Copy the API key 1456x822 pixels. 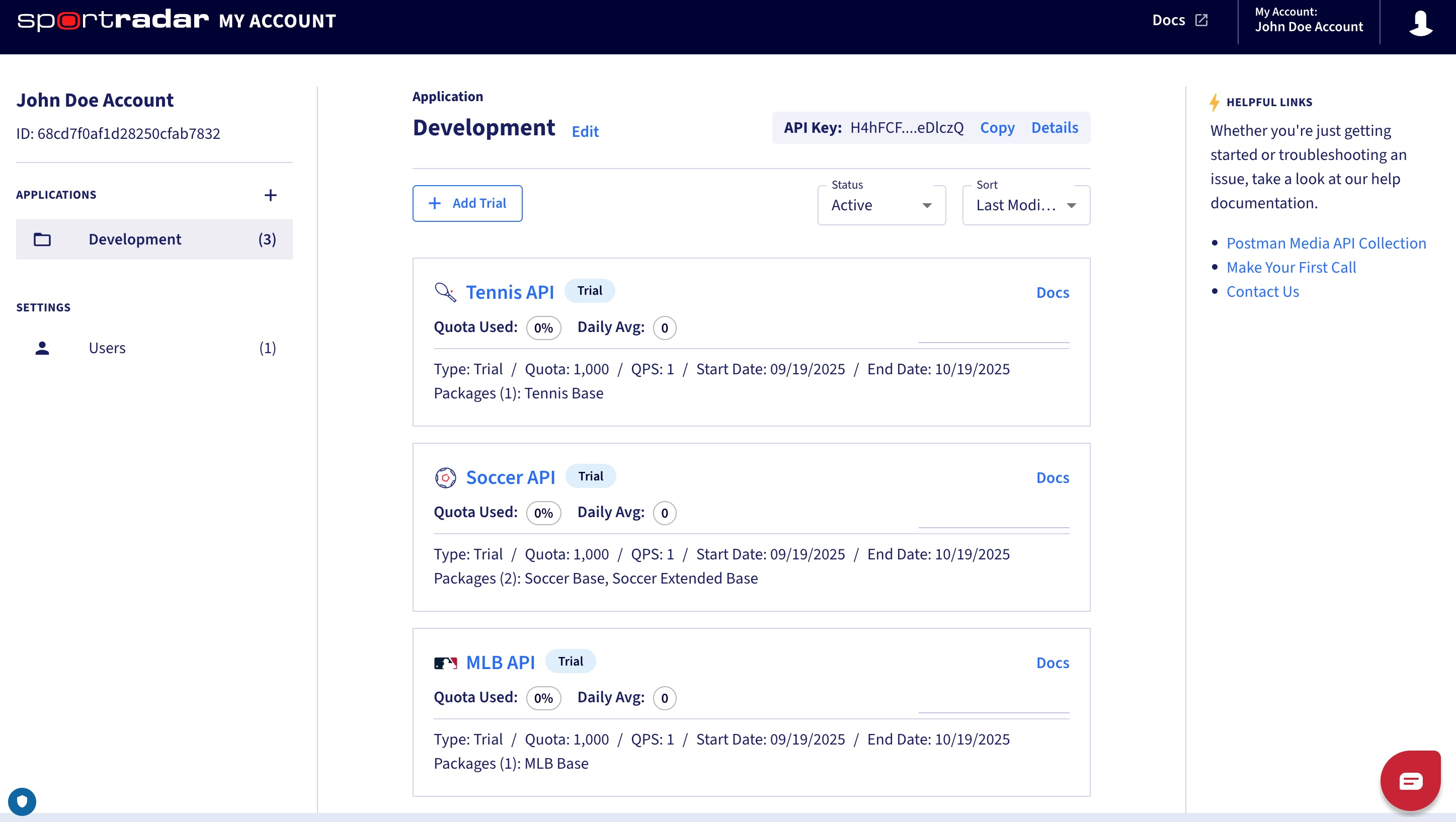[x=997, y=128]
